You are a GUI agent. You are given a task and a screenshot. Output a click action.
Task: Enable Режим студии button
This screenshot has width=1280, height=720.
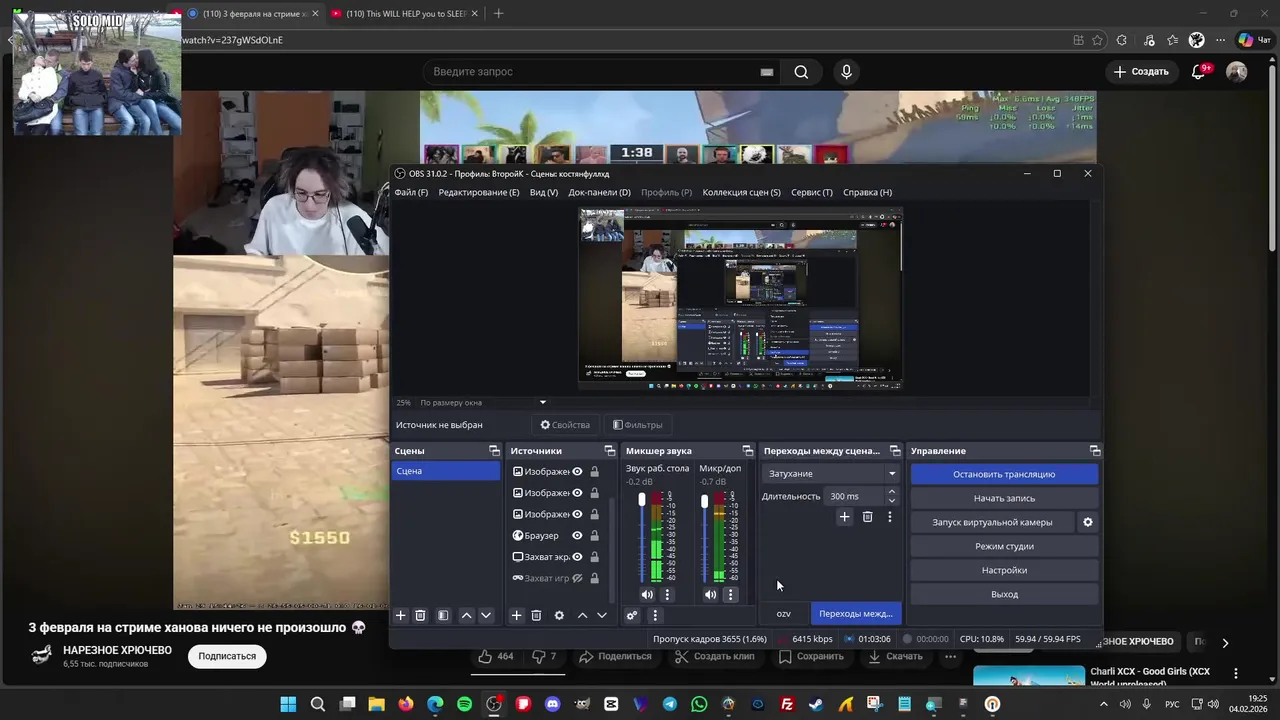tap(1004, 546)
